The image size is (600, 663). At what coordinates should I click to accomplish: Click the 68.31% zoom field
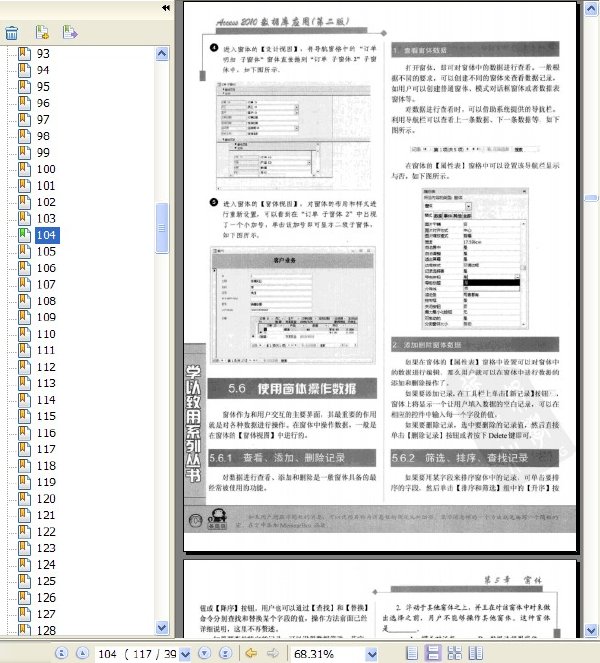328,654
